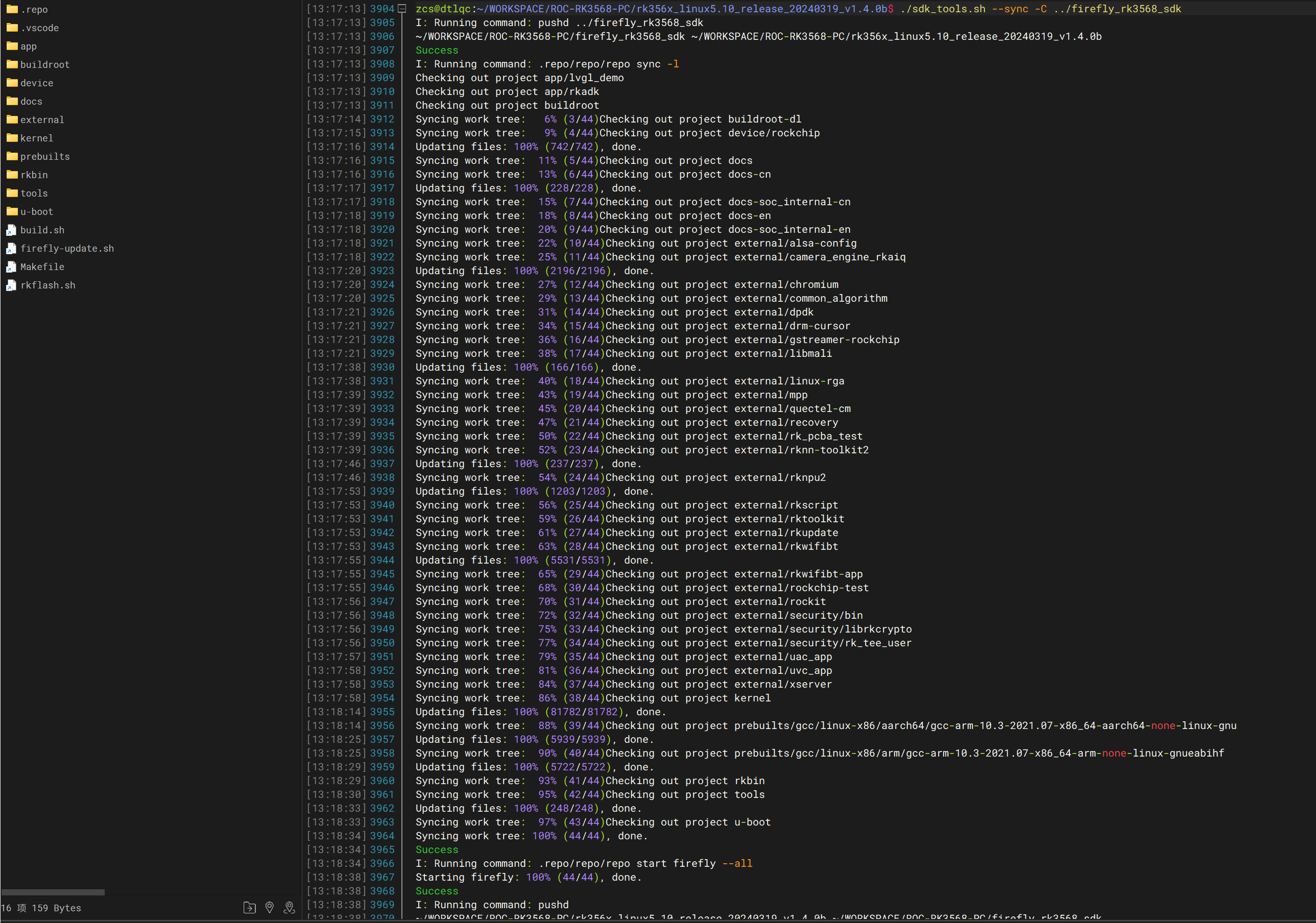Open the kernel folder

click(37, 138)
